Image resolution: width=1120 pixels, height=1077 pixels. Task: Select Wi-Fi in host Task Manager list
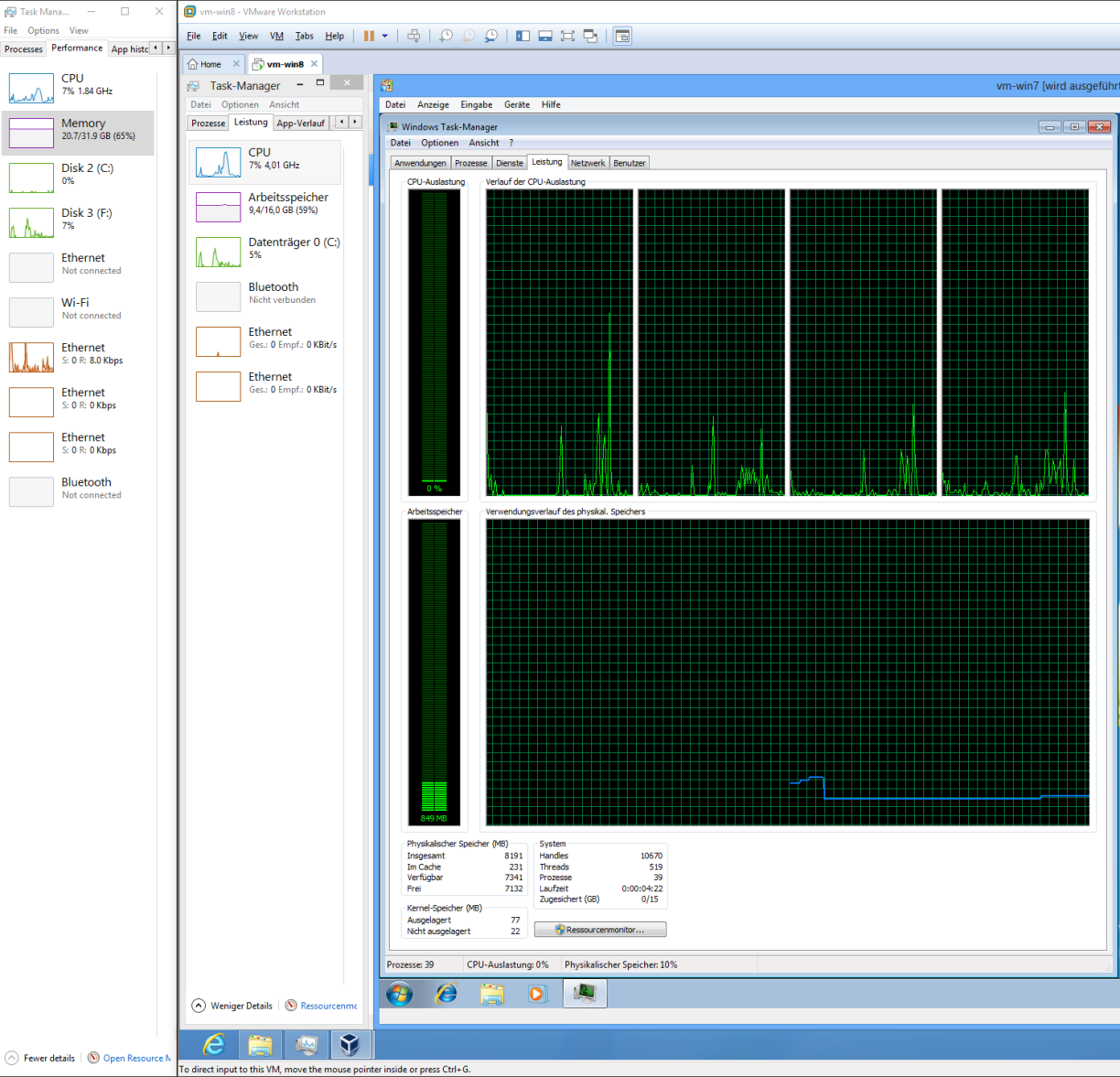coord(79,312)
